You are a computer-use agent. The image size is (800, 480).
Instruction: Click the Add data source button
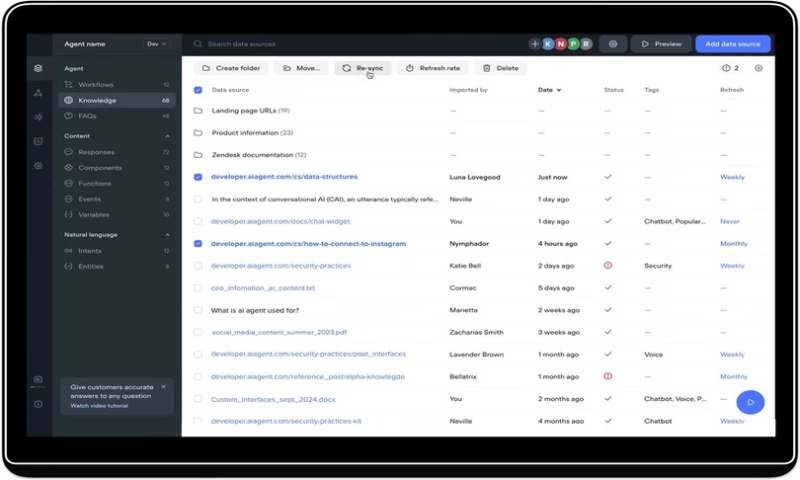click(733, 44)
